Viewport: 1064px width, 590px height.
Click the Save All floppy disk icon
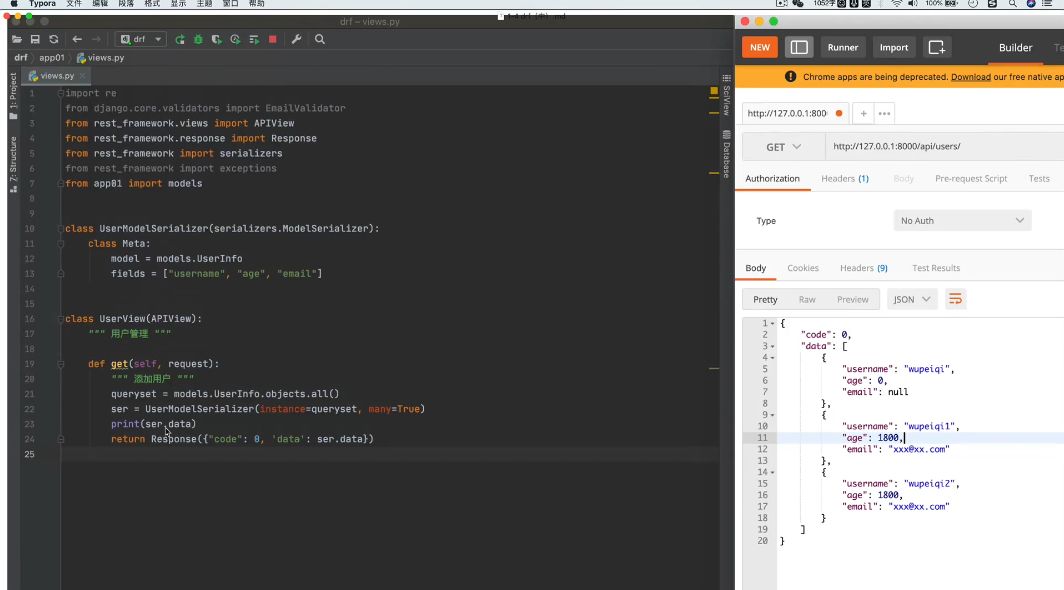click(x=35, y=39)
